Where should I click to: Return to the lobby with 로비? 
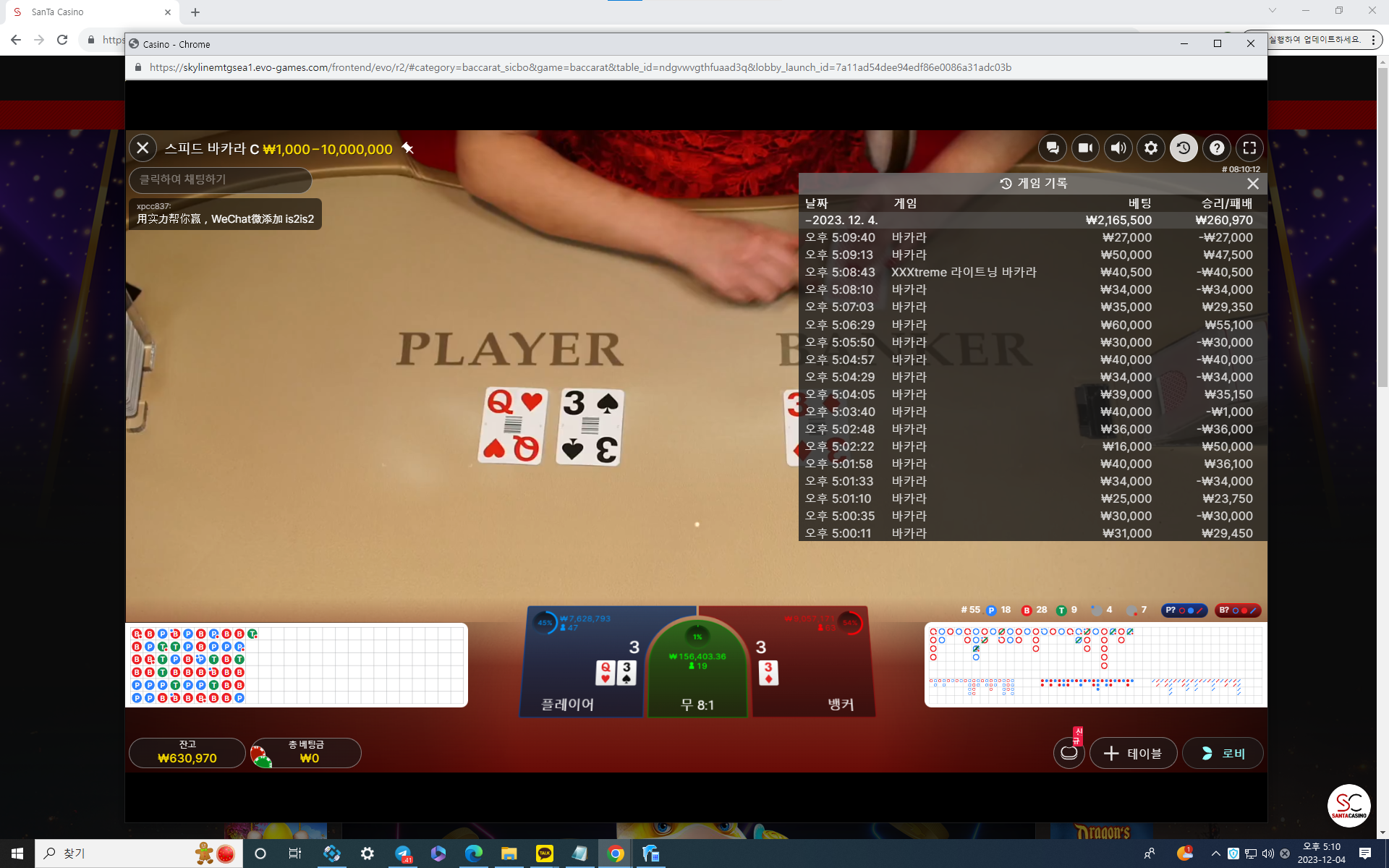(1223, 754)
